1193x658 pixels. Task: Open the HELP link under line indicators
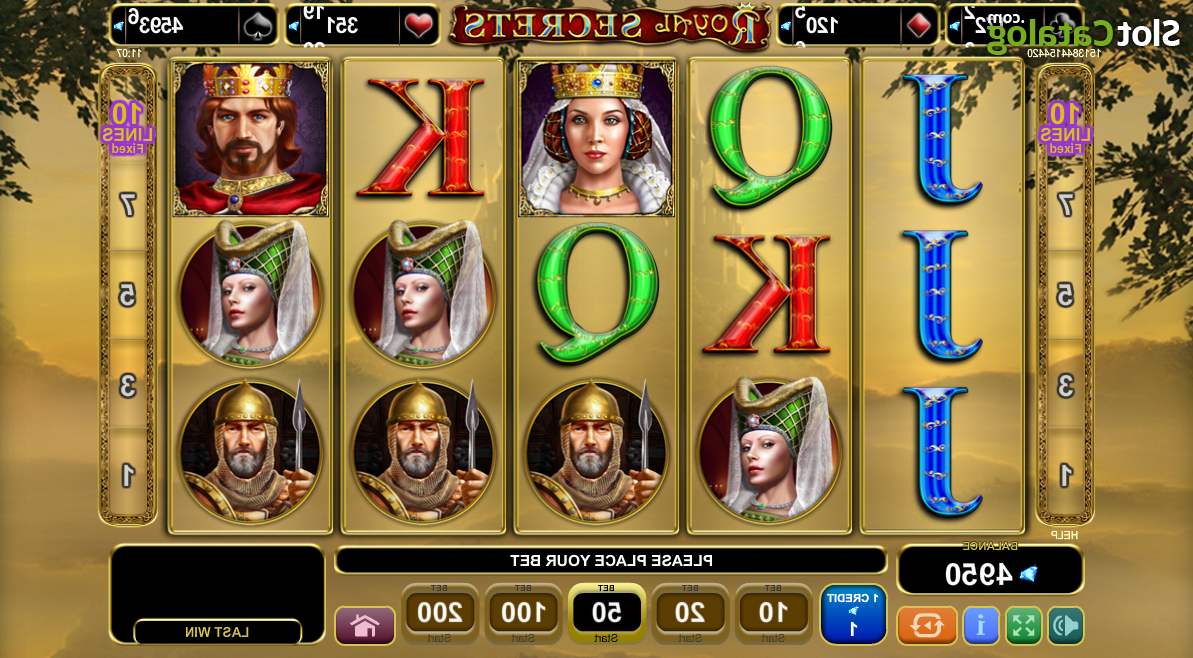coord(1065,535)
